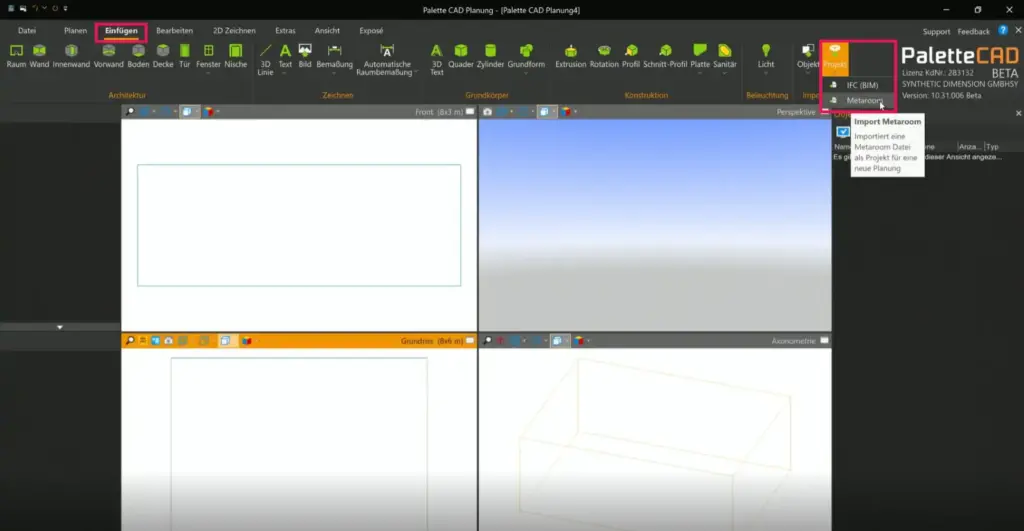Select the Text tool in Zeichnen

285,56
